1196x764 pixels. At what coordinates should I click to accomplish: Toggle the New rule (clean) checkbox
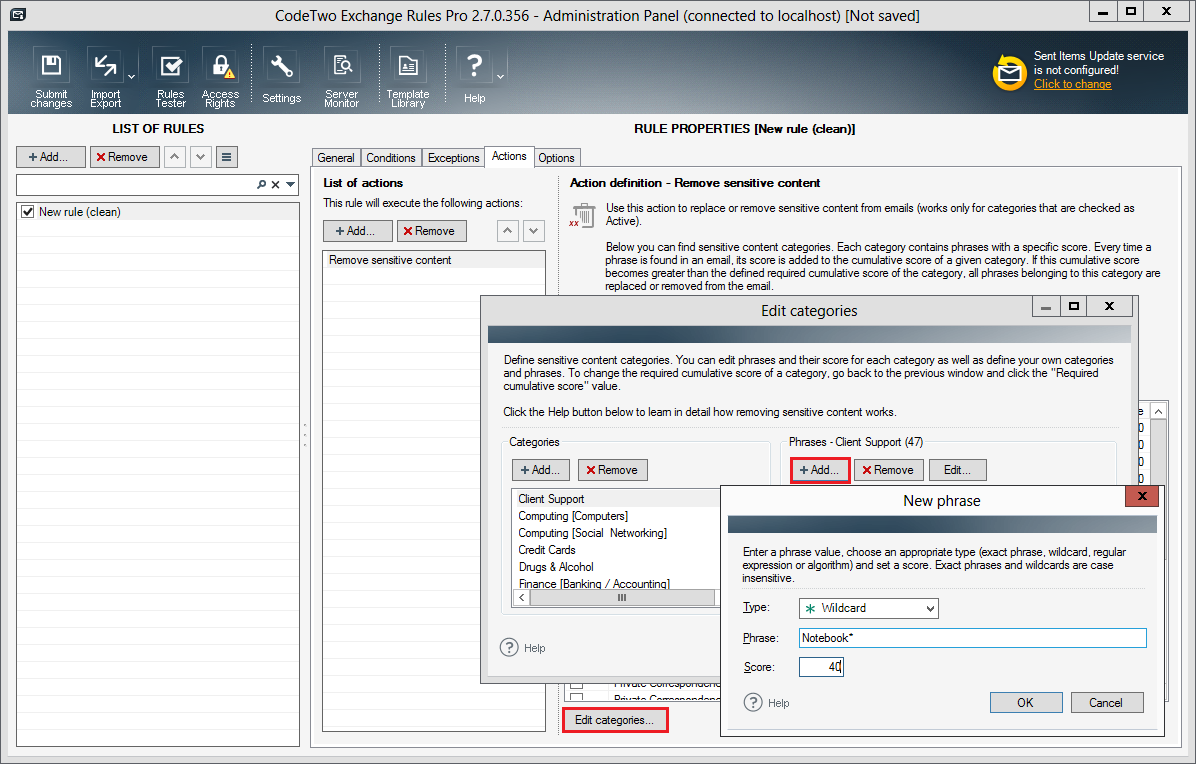point(28,212)
